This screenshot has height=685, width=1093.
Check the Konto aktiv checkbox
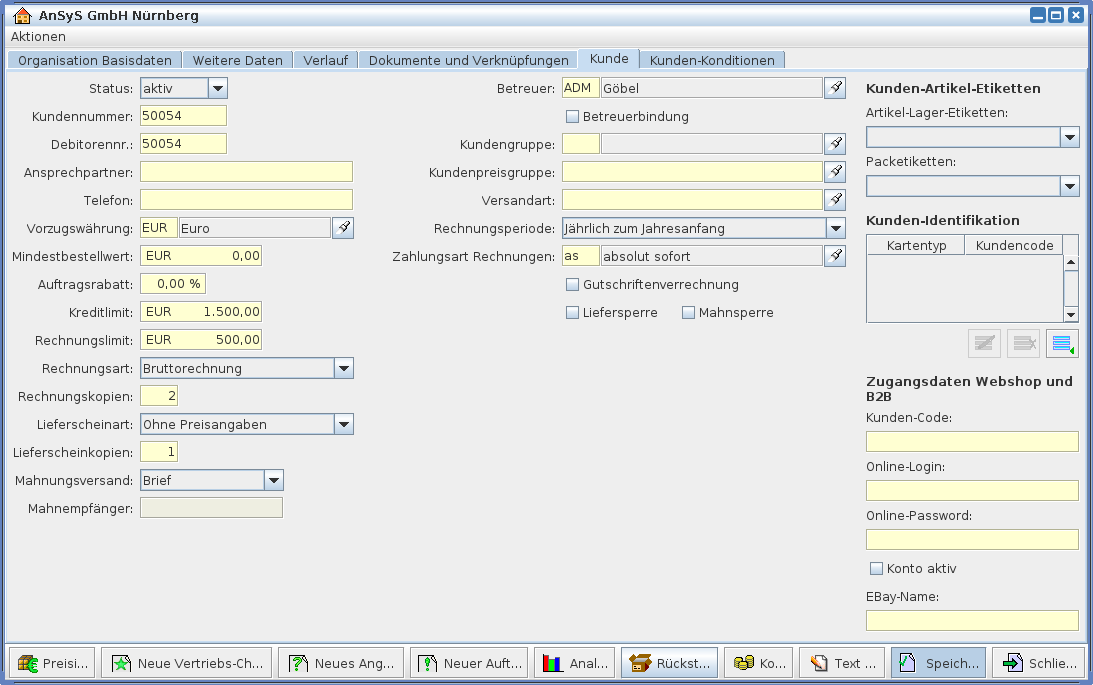coord(877,568)
